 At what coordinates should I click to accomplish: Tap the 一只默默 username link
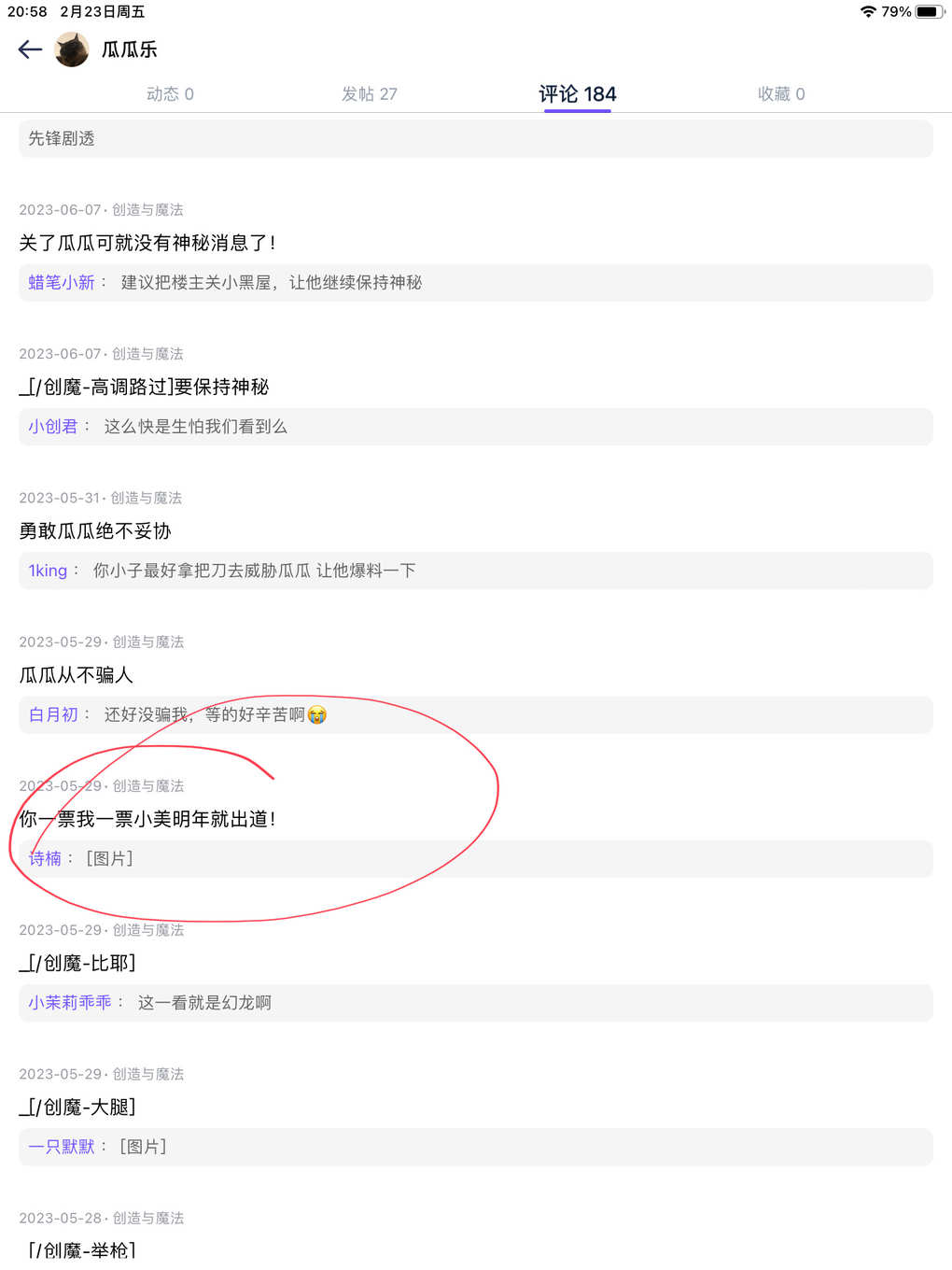62,1146
